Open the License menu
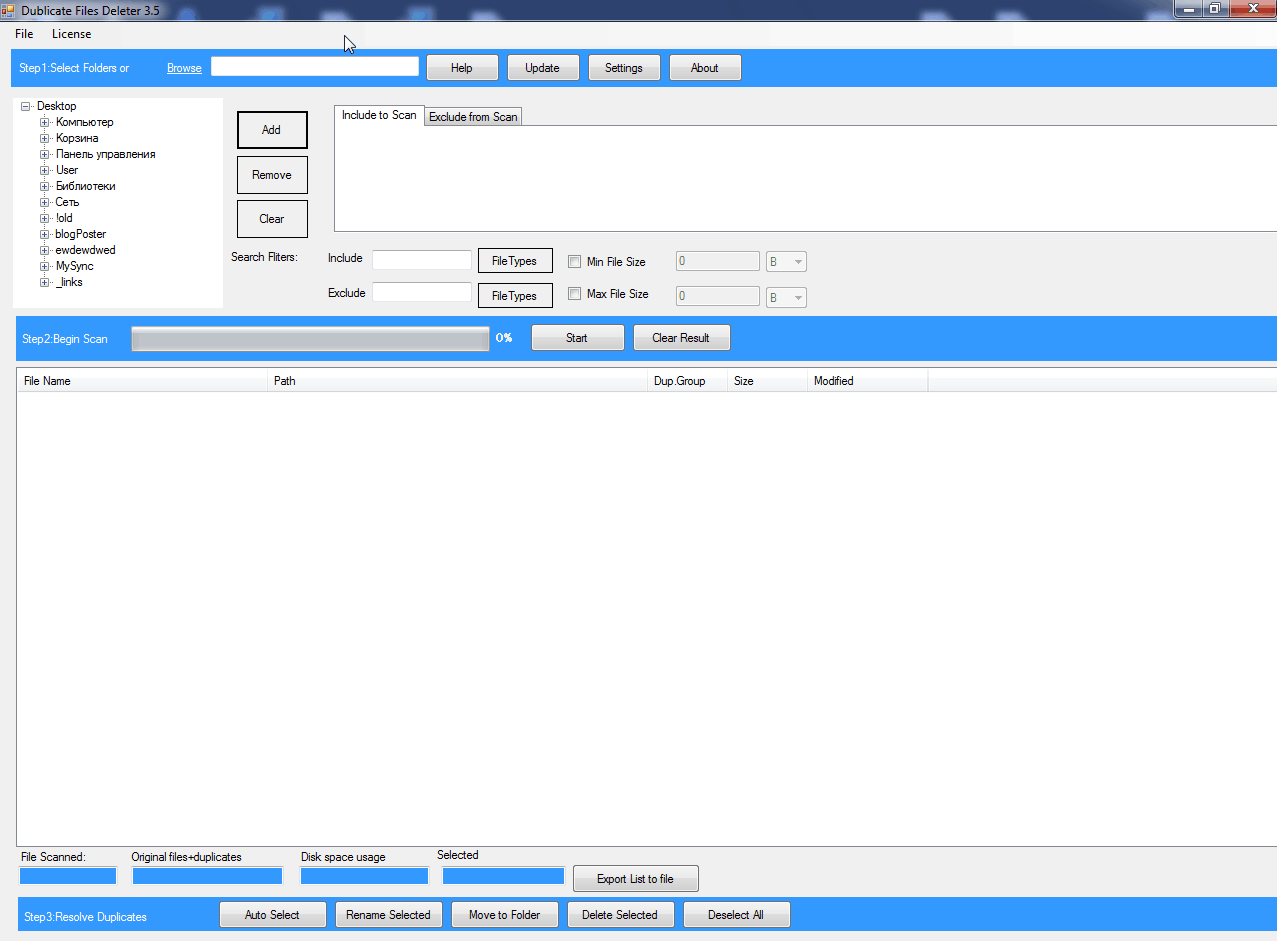Image resolution: width=1277 pixels, height=941 pixels. 71,34
